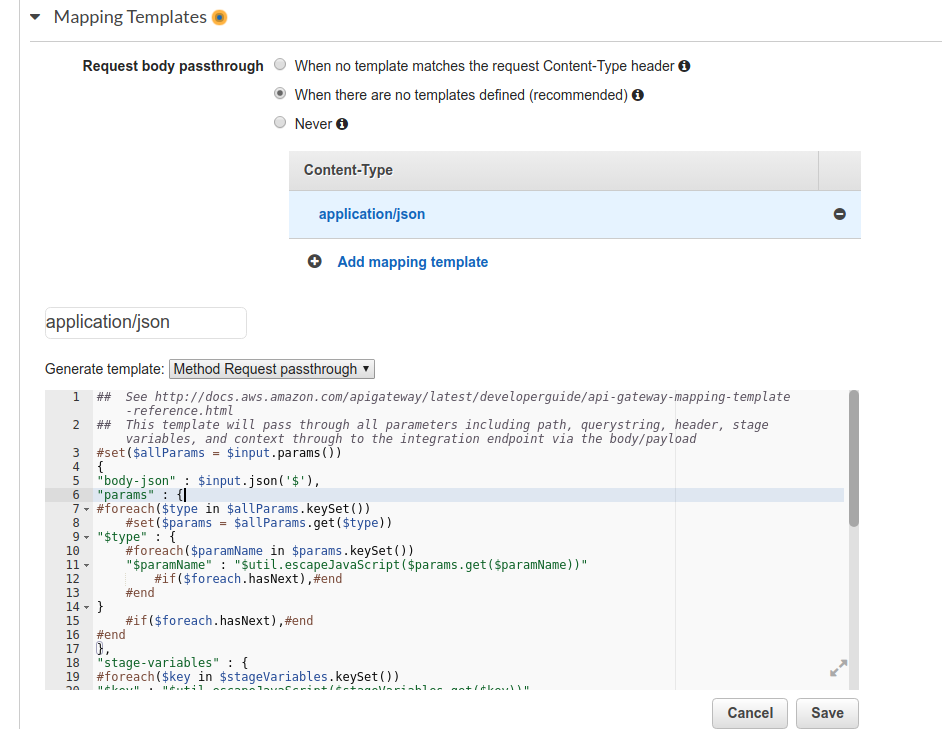Open info icon next to Never
The height and width of the screenshot is (737, 942).
[x=342, y=124]
